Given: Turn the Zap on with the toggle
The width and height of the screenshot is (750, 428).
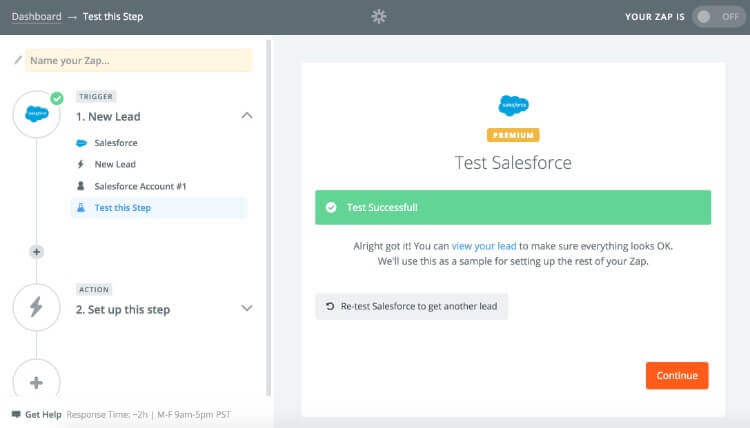Looking at the screenshot, I should (x=718, y=17).
